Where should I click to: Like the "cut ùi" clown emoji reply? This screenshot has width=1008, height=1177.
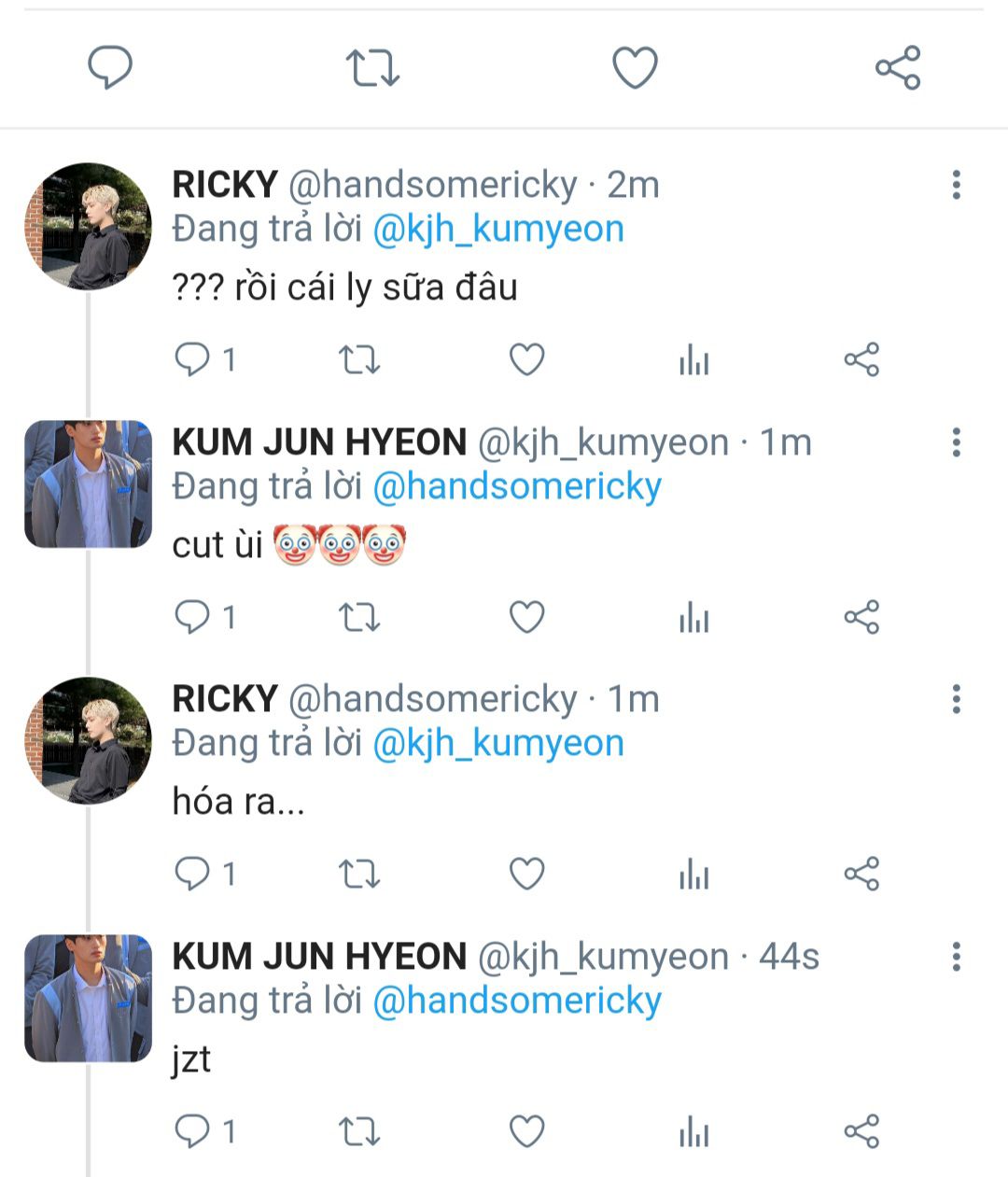click(x=526, y=617)
